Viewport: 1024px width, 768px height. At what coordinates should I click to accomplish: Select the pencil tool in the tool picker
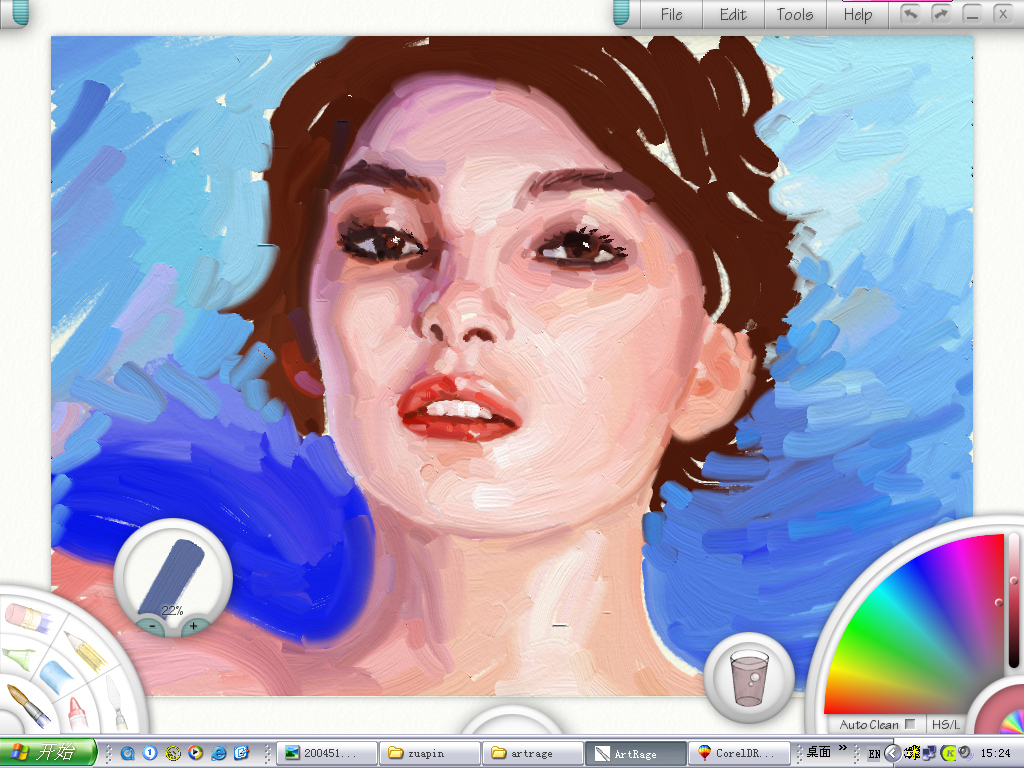(86, 650)
